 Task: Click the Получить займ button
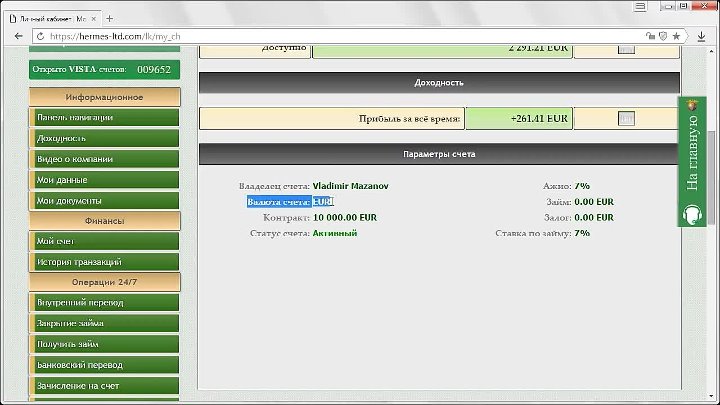[105, 344]
